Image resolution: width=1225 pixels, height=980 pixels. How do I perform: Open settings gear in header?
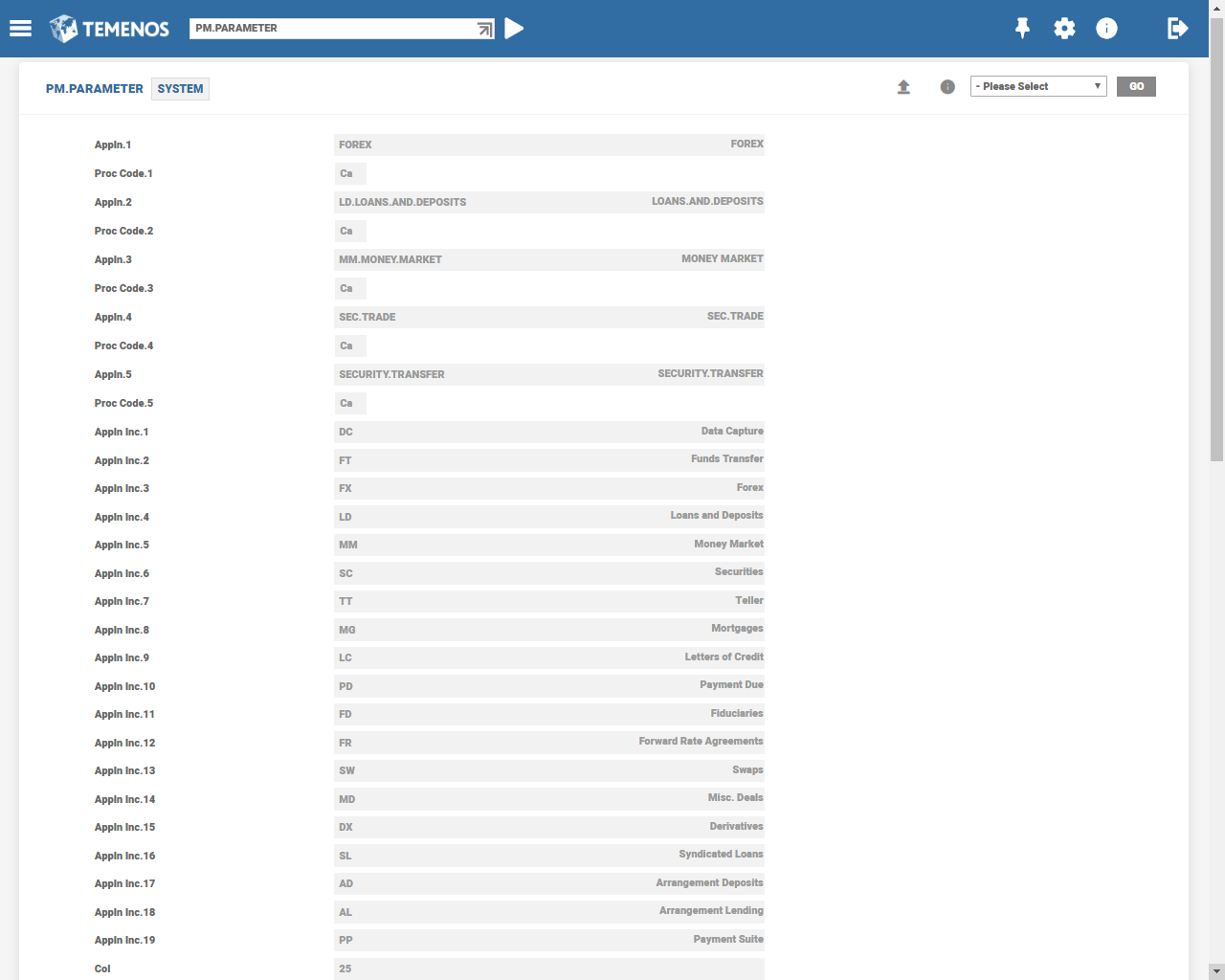1064,29
